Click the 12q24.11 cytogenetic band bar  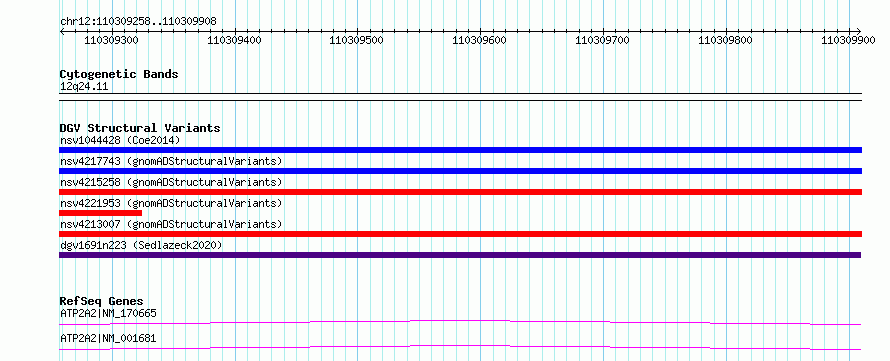tap(460, 97)
